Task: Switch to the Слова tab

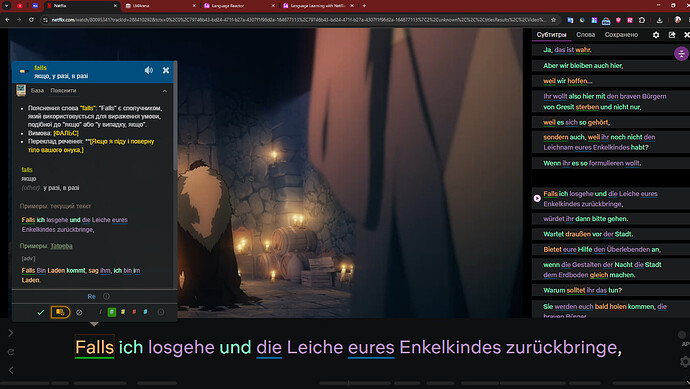Action: (585, 35)
